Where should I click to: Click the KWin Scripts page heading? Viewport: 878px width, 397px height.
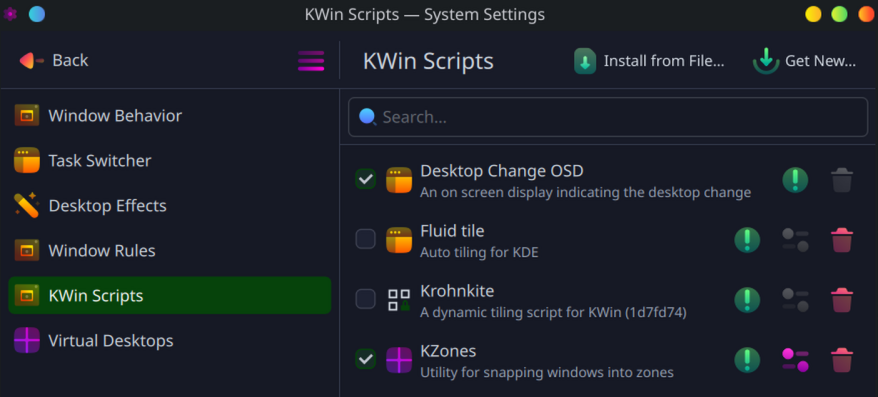(428, 61)
